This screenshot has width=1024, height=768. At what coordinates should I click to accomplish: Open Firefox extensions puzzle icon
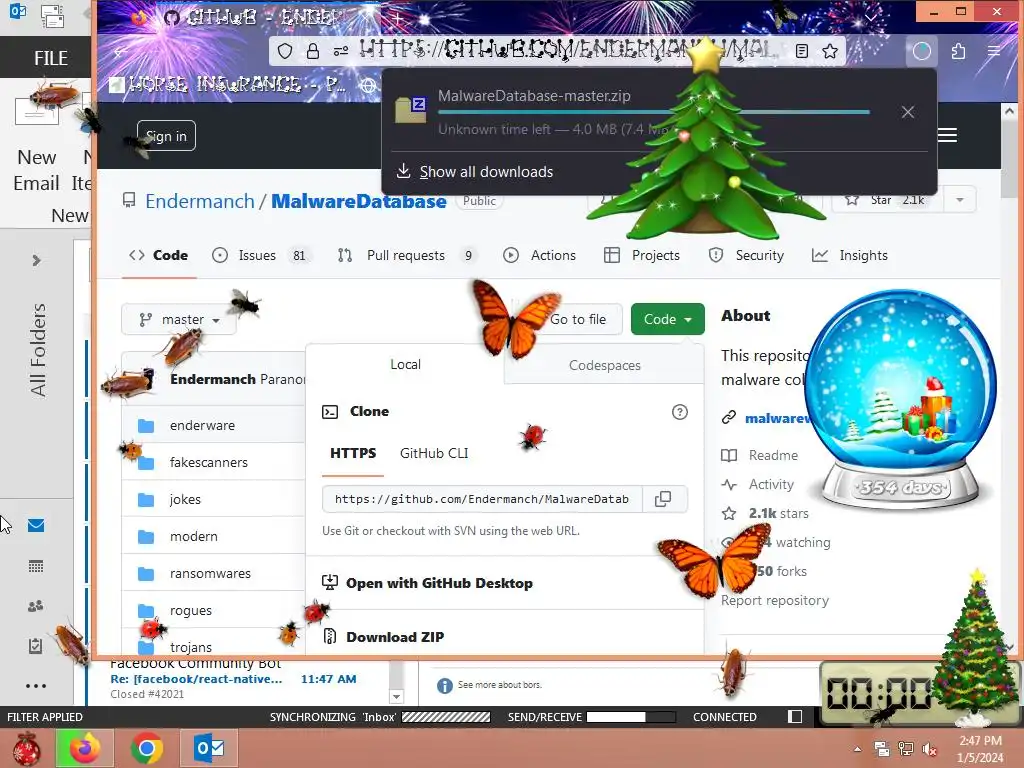958,51
